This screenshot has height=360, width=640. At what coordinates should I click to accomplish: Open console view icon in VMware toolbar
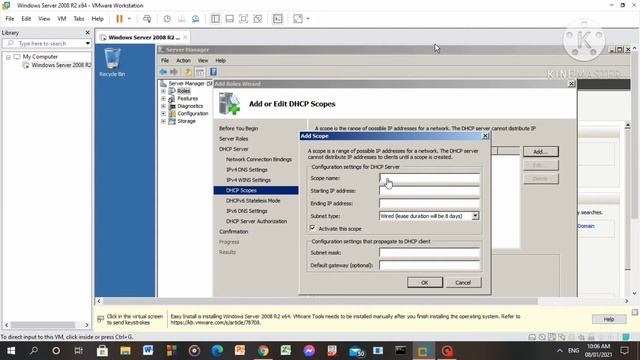(278, 19)
